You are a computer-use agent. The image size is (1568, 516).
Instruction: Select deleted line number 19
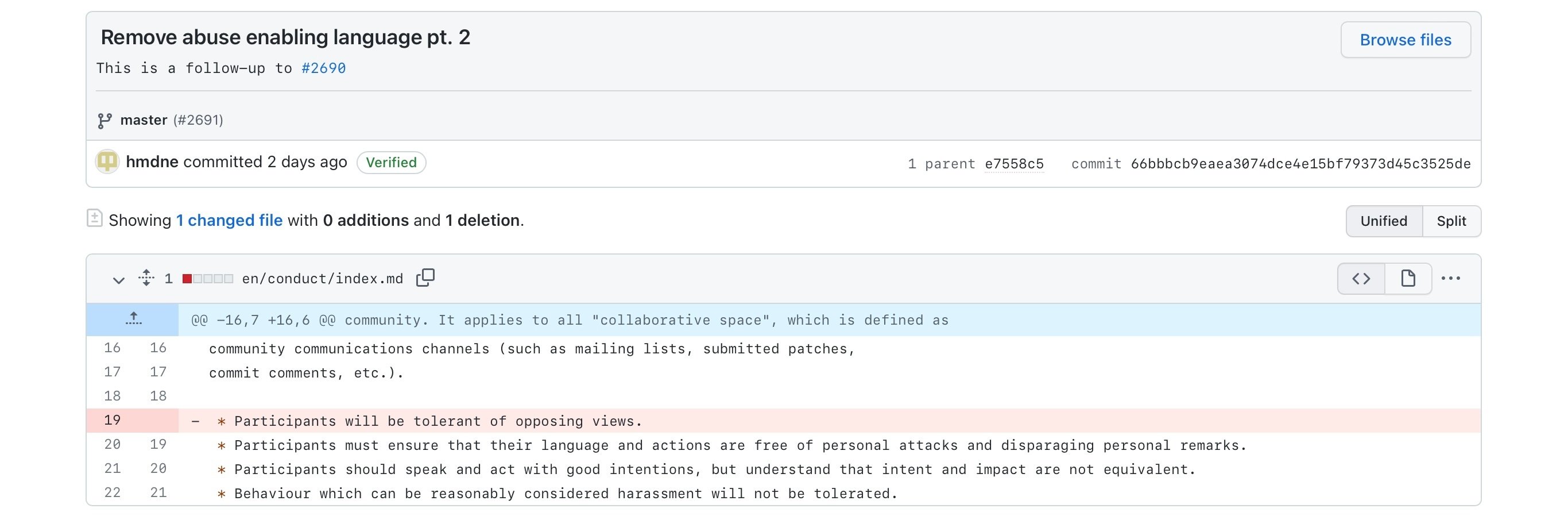112,421
